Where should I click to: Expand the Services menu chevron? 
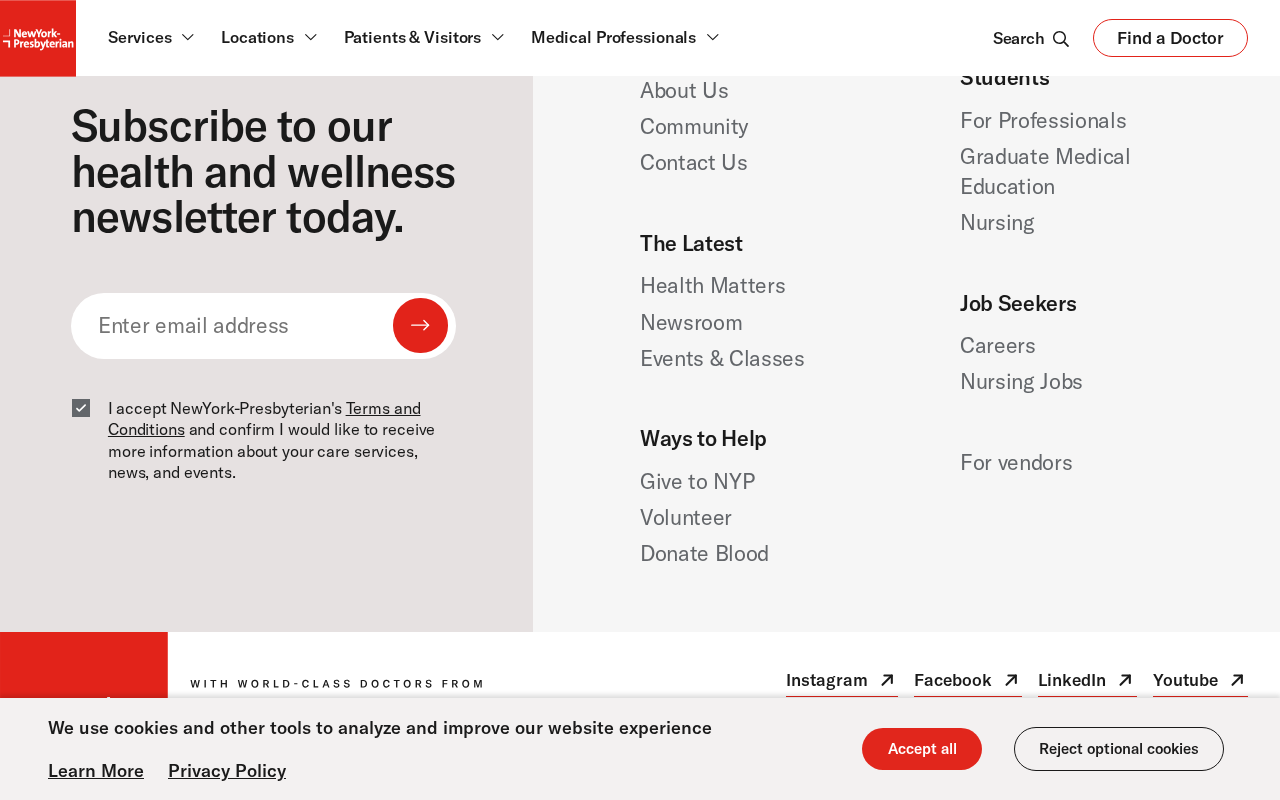pos(187,37)
